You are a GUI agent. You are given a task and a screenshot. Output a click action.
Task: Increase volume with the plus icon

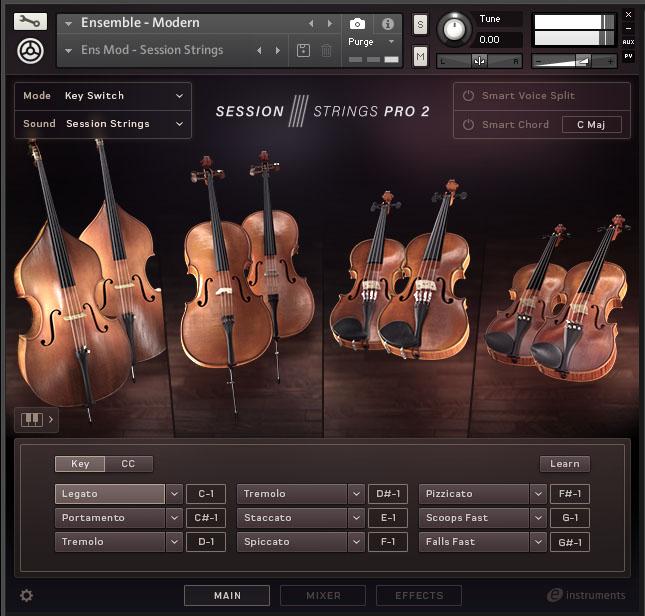pos(610,62)
